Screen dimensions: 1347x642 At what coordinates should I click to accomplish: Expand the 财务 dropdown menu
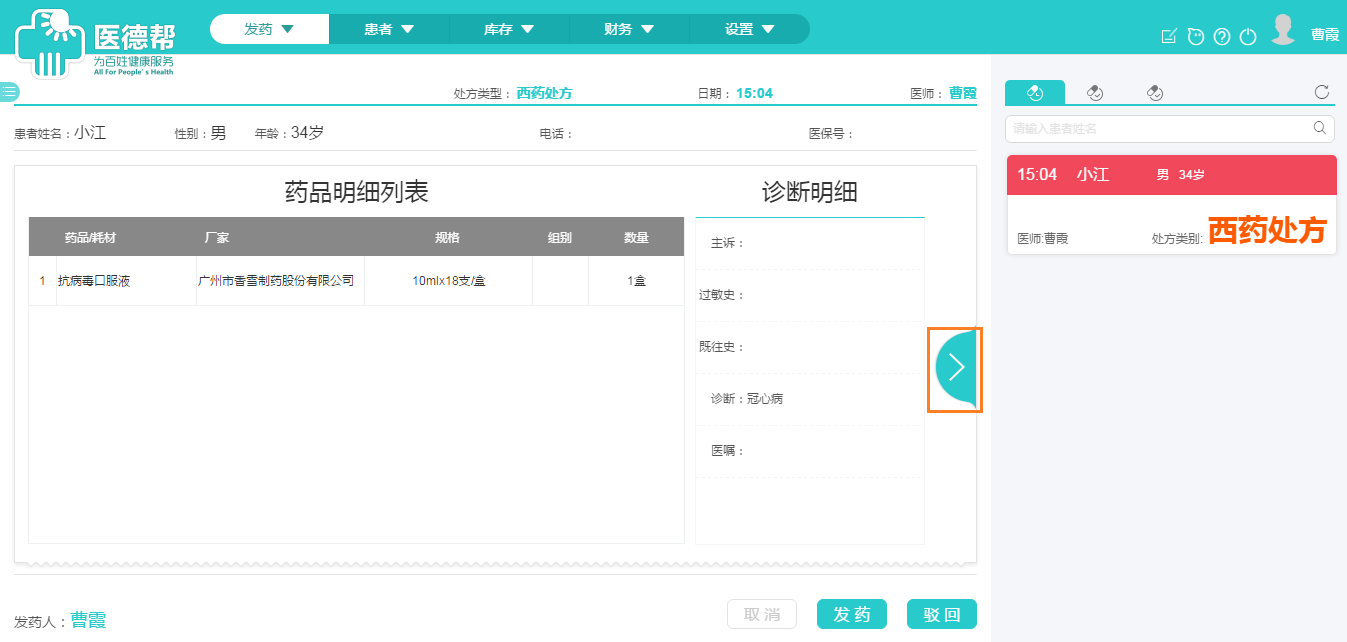[x=629, y=29]
